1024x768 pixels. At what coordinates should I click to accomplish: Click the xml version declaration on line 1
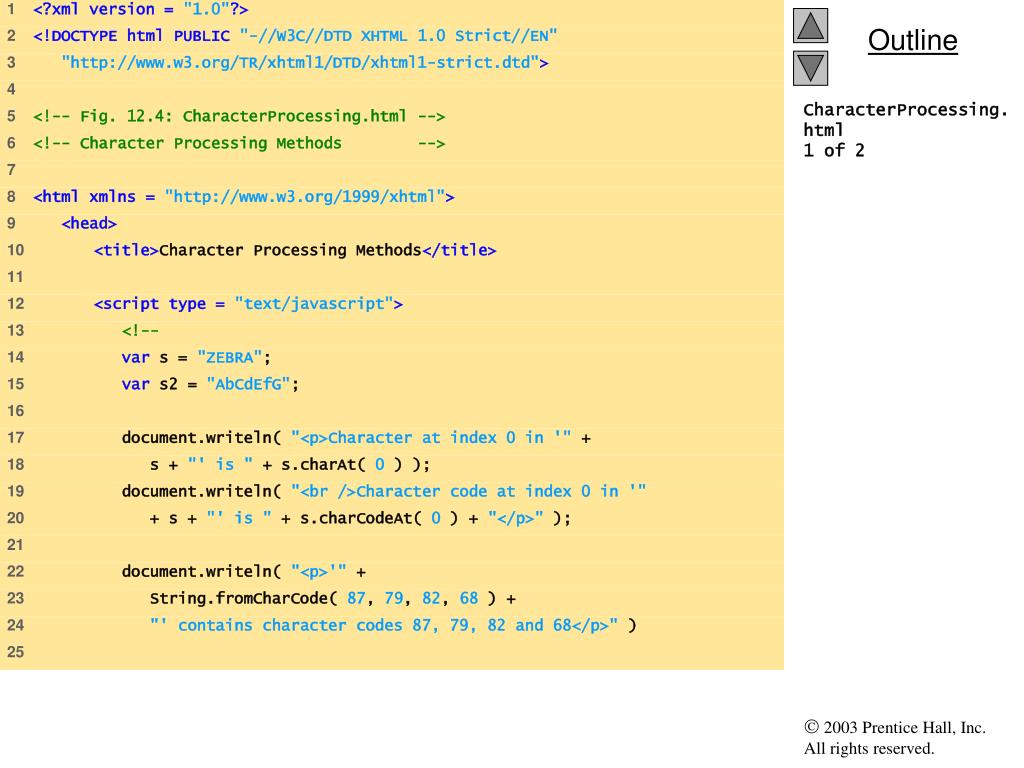pyautogui.click(x=140, y=9)
